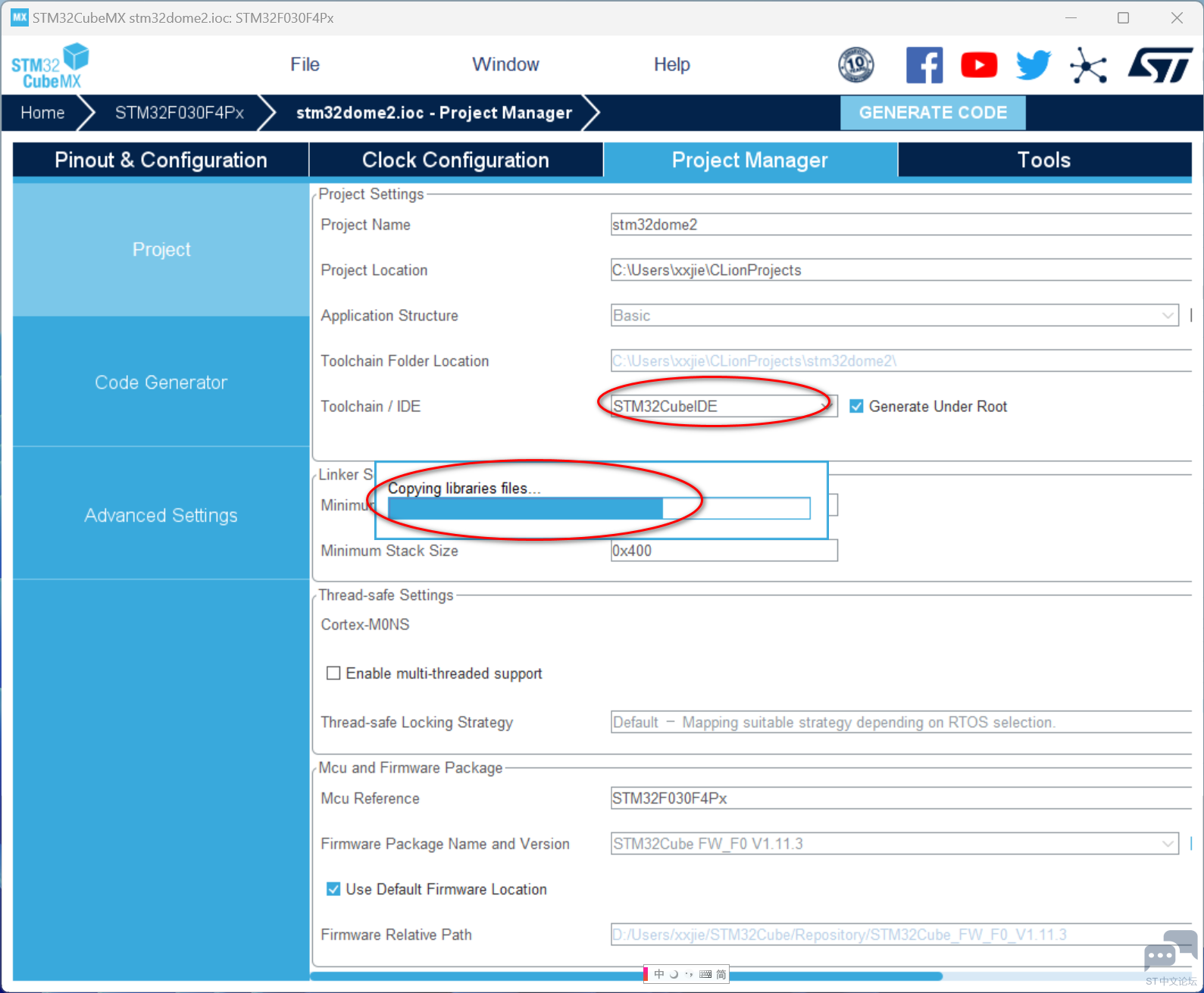Click the Firmware Relative Path field
This screenshot has width=1204, height=993.
click(x=901, y=935)
